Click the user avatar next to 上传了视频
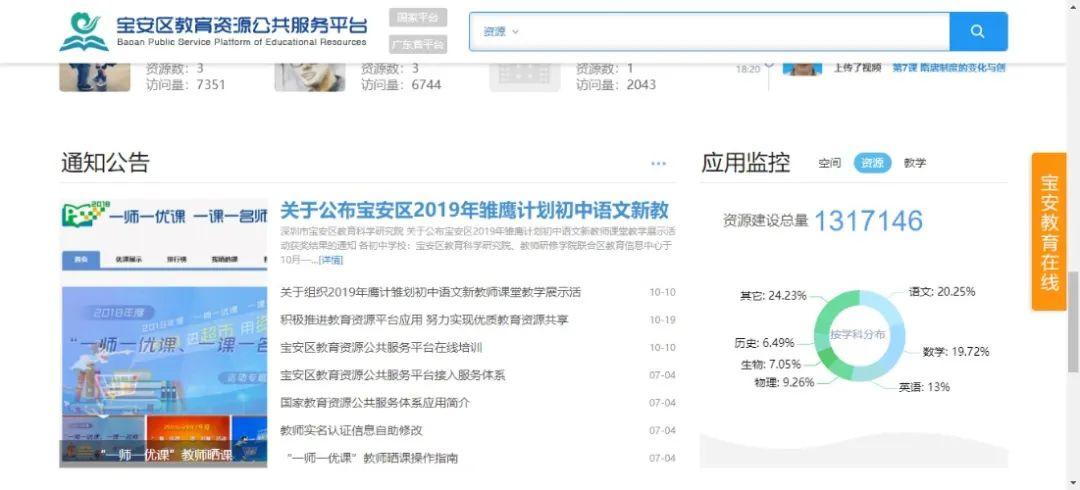The image size is (1080, 490). (x=801, y=67)
